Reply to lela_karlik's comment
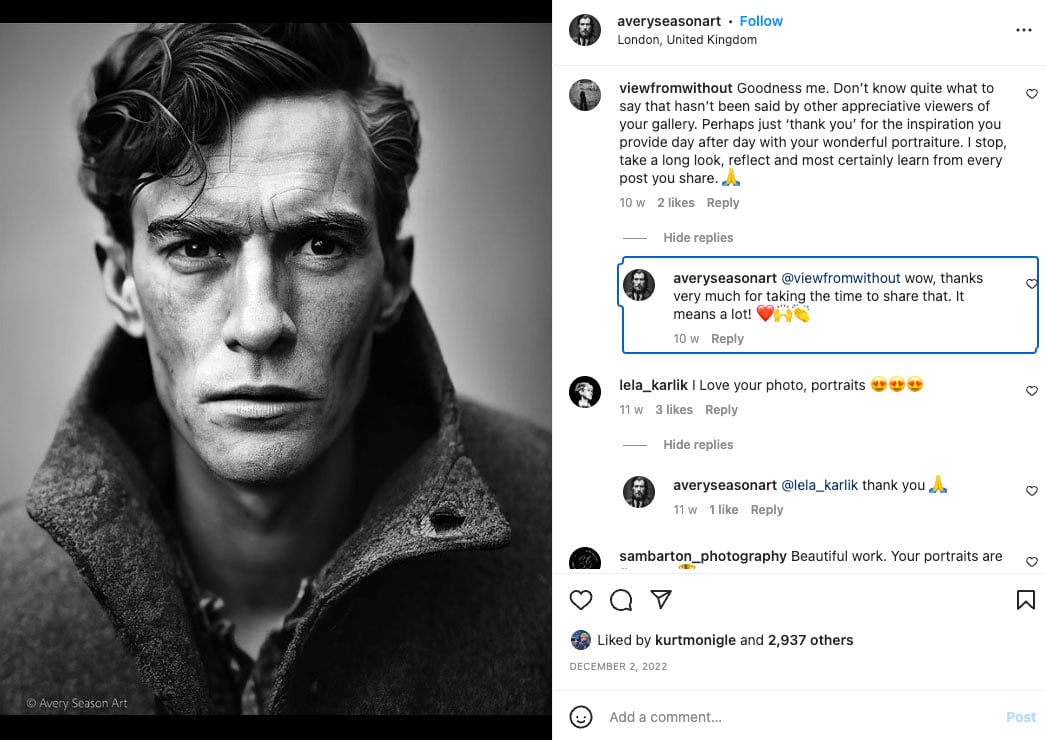Screen dimensions: 1046x740 click(x=721, y=410)
